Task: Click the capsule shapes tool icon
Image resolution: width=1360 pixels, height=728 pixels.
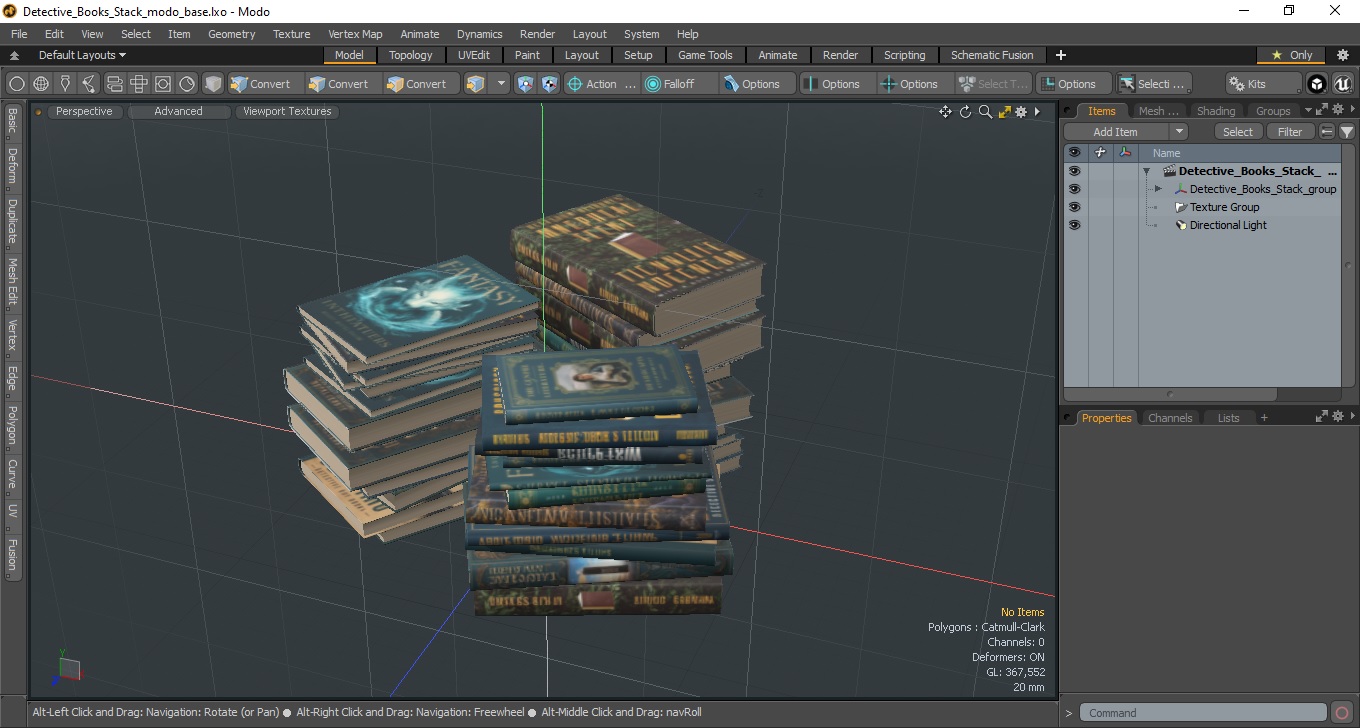Action: pyautogui.click(x=114, y=84)
